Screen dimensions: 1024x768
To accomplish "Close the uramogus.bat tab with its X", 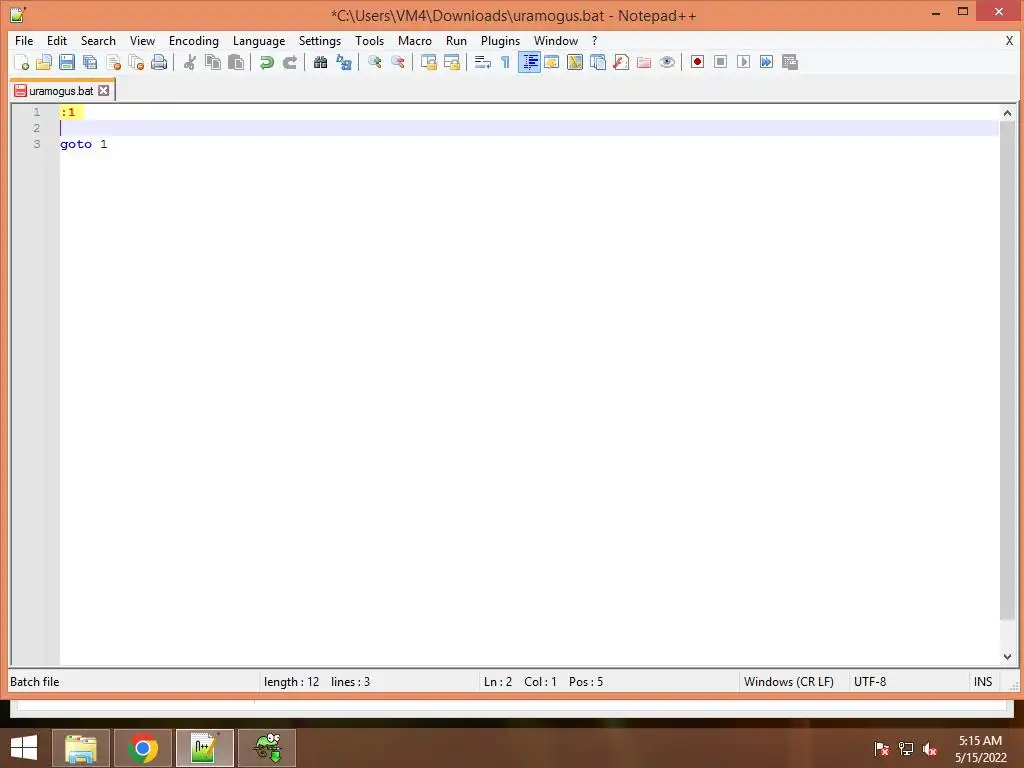I will tap(103, 91).
